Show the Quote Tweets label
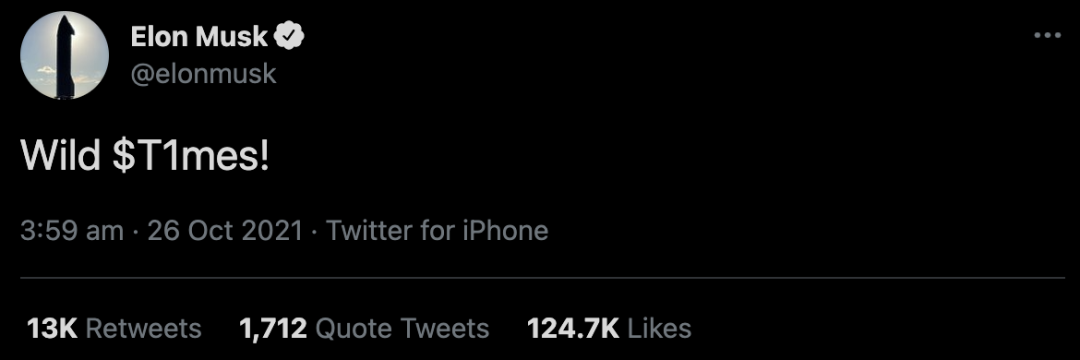 (402, 328)
